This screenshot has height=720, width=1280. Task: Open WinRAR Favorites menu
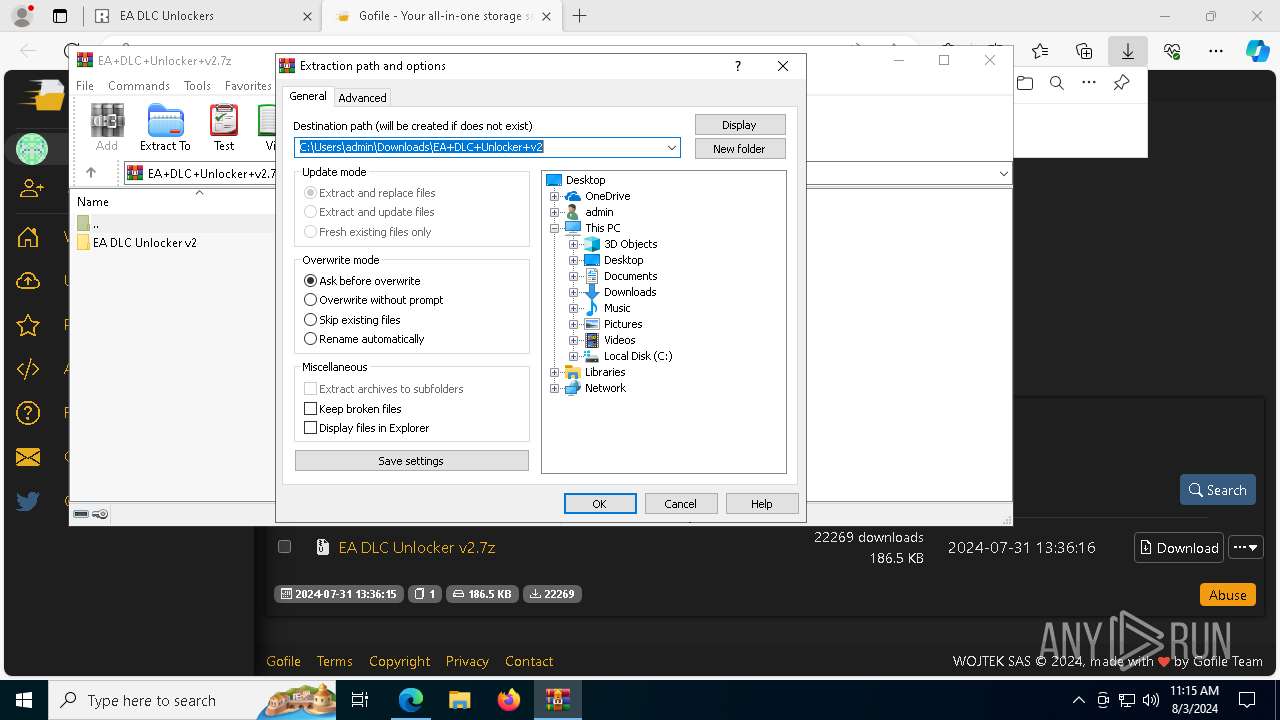(x=248, y=86)
